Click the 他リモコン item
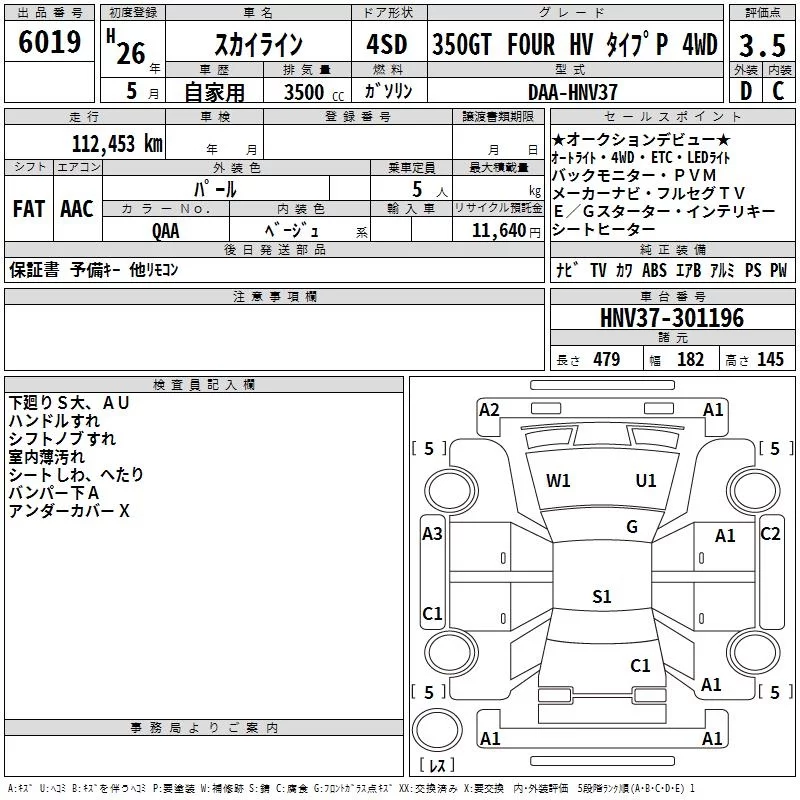 coord(154,269)
